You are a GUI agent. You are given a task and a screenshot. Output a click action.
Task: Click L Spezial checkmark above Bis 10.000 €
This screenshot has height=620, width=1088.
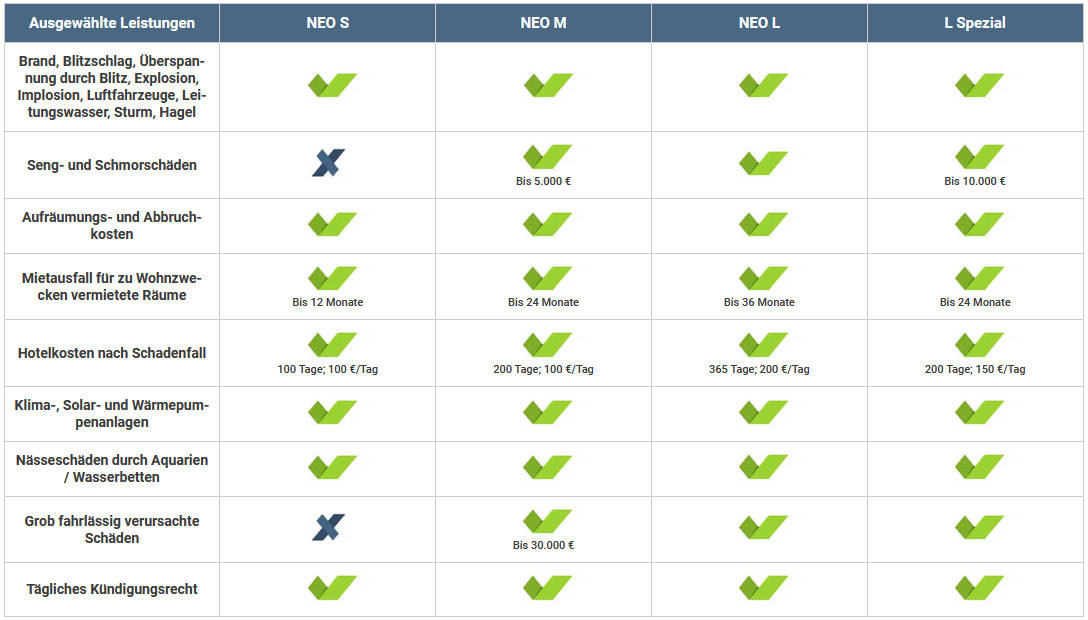[979, 157]
